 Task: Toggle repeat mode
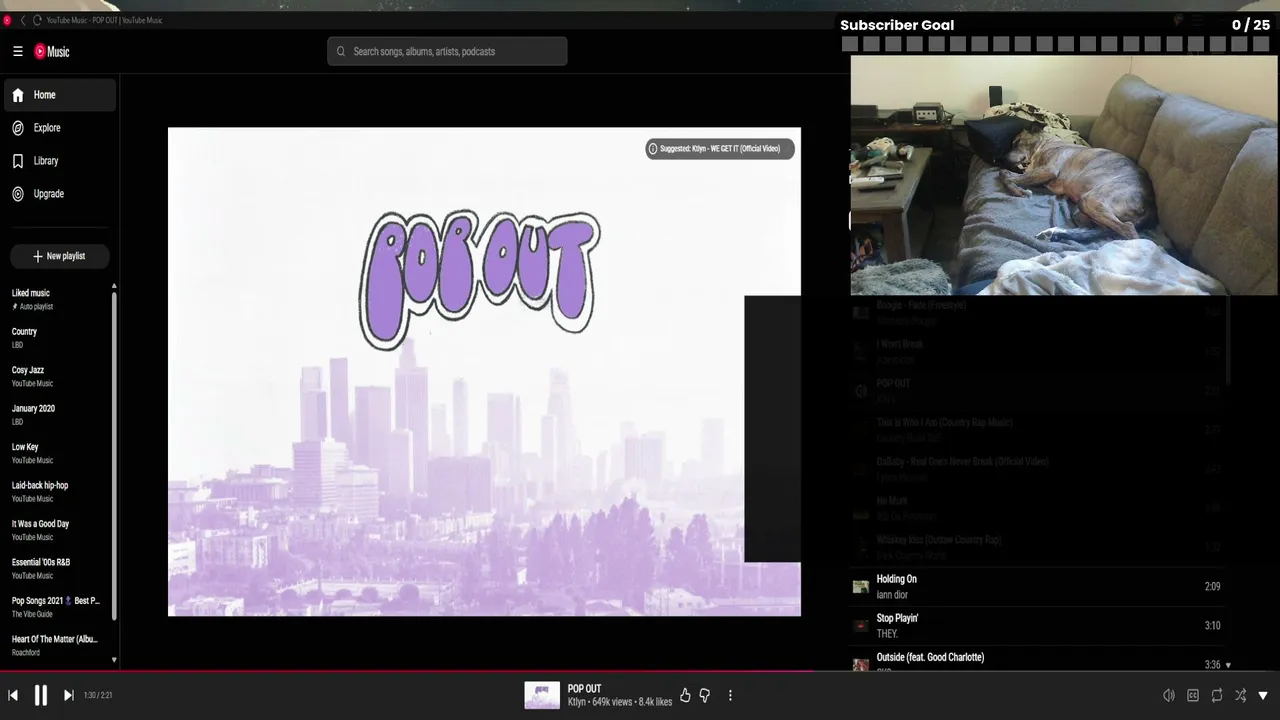(x=1217, y=695)
